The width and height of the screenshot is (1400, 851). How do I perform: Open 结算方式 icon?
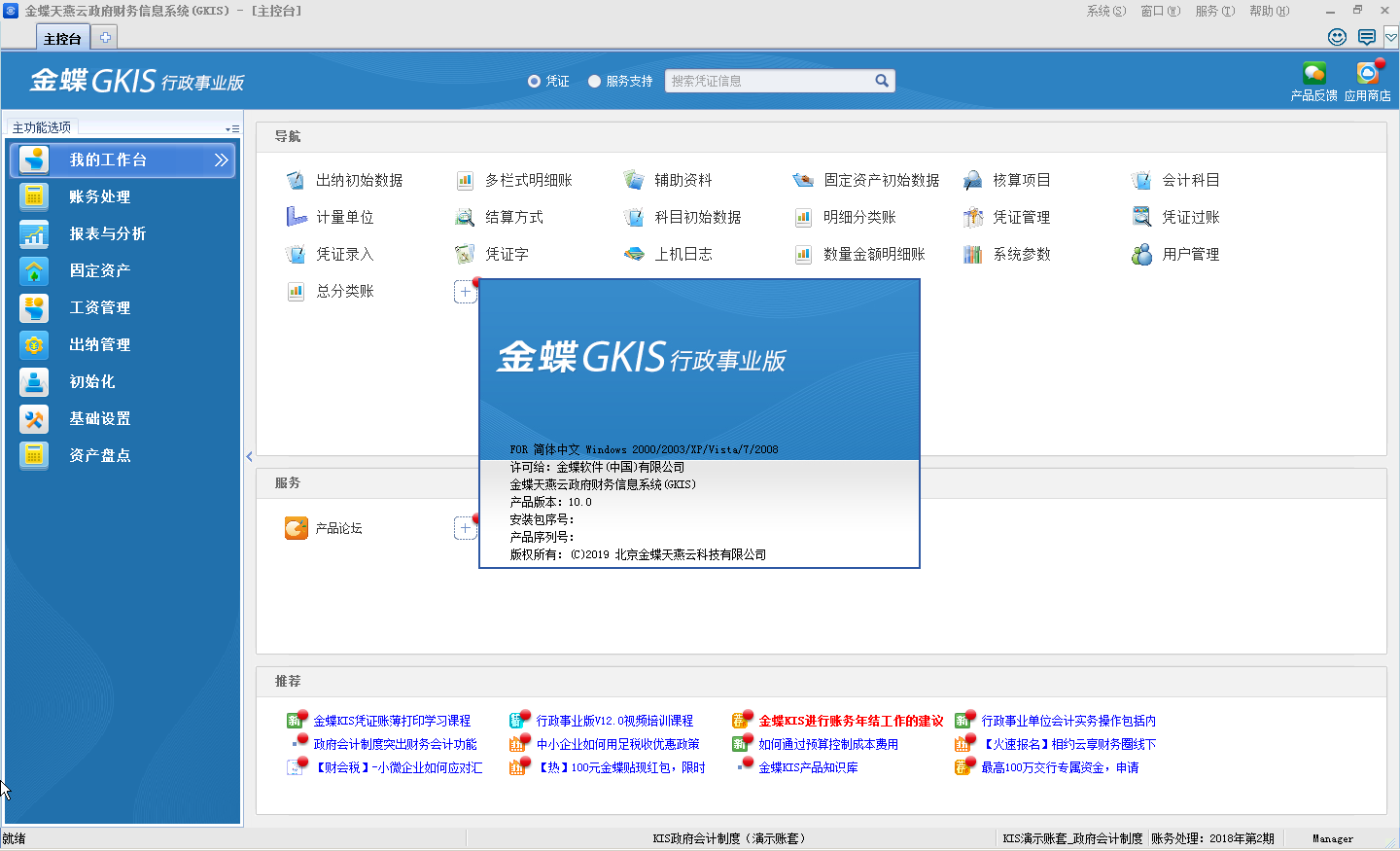pyautogui.click(x=465, y=217)
